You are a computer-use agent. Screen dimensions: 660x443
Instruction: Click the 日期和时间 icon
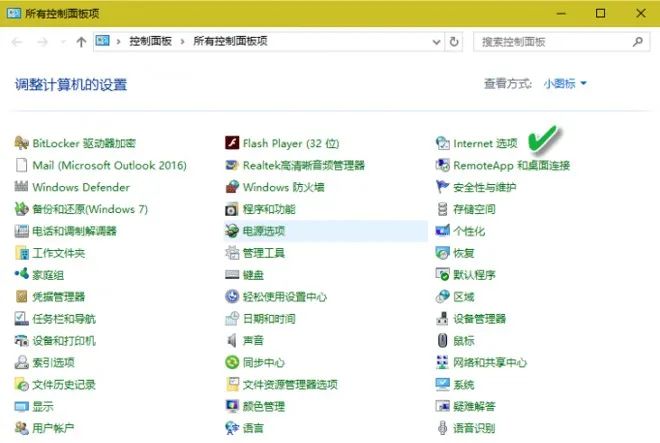click(232, 318)
